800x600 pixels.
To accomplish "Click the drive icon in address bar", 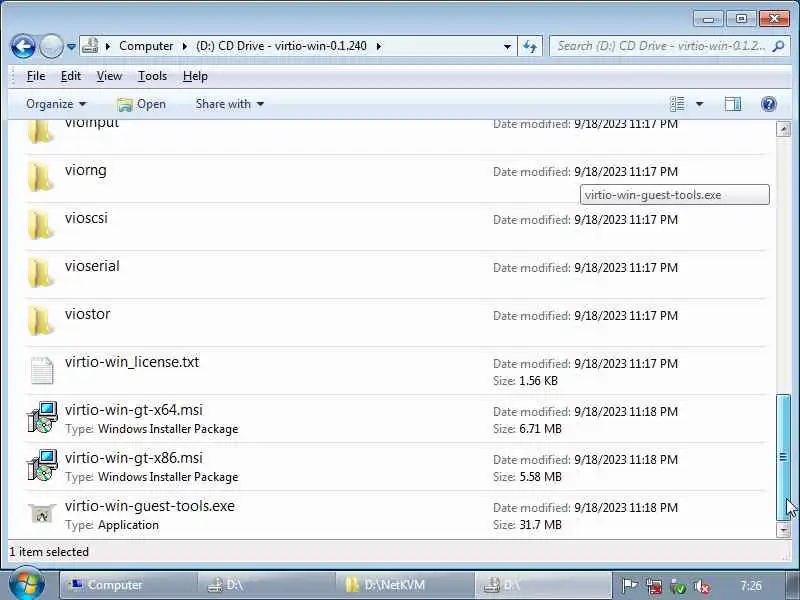I will [90, 46].
